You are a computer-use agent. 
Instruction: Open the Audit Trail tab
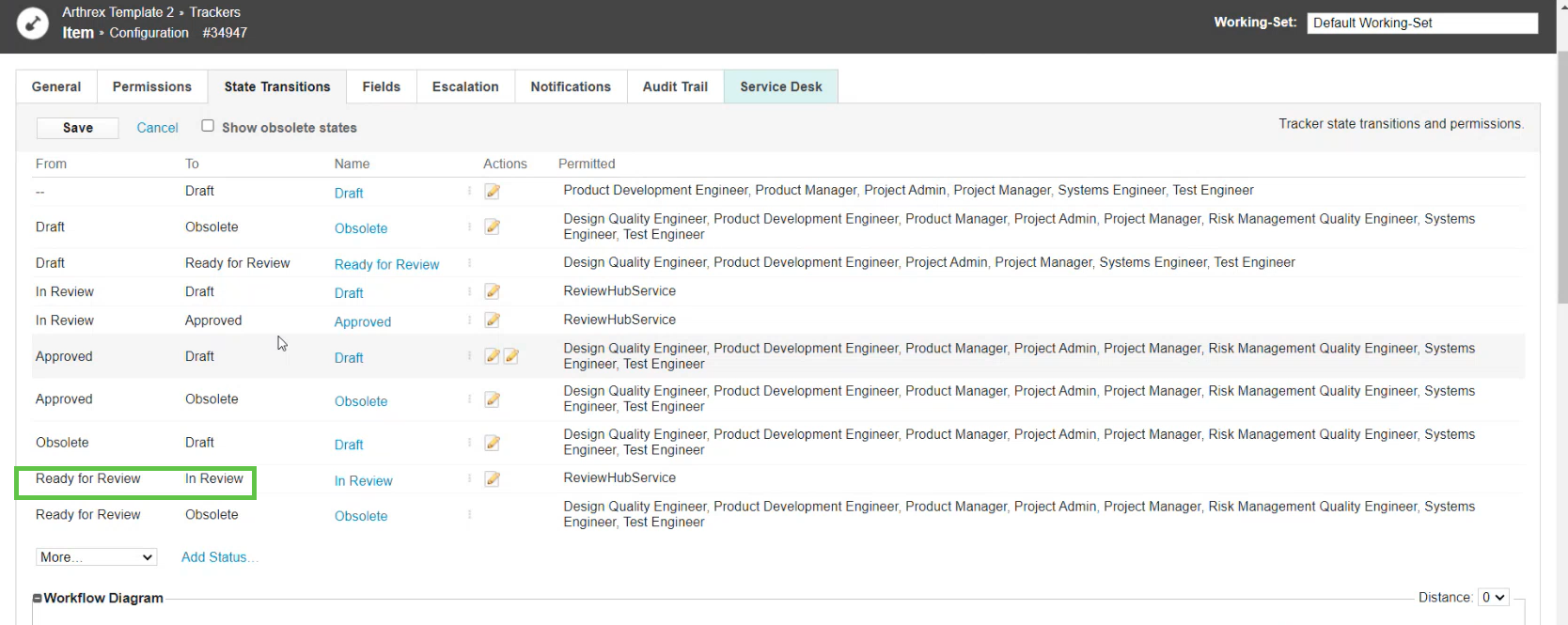tap(675, 86)
